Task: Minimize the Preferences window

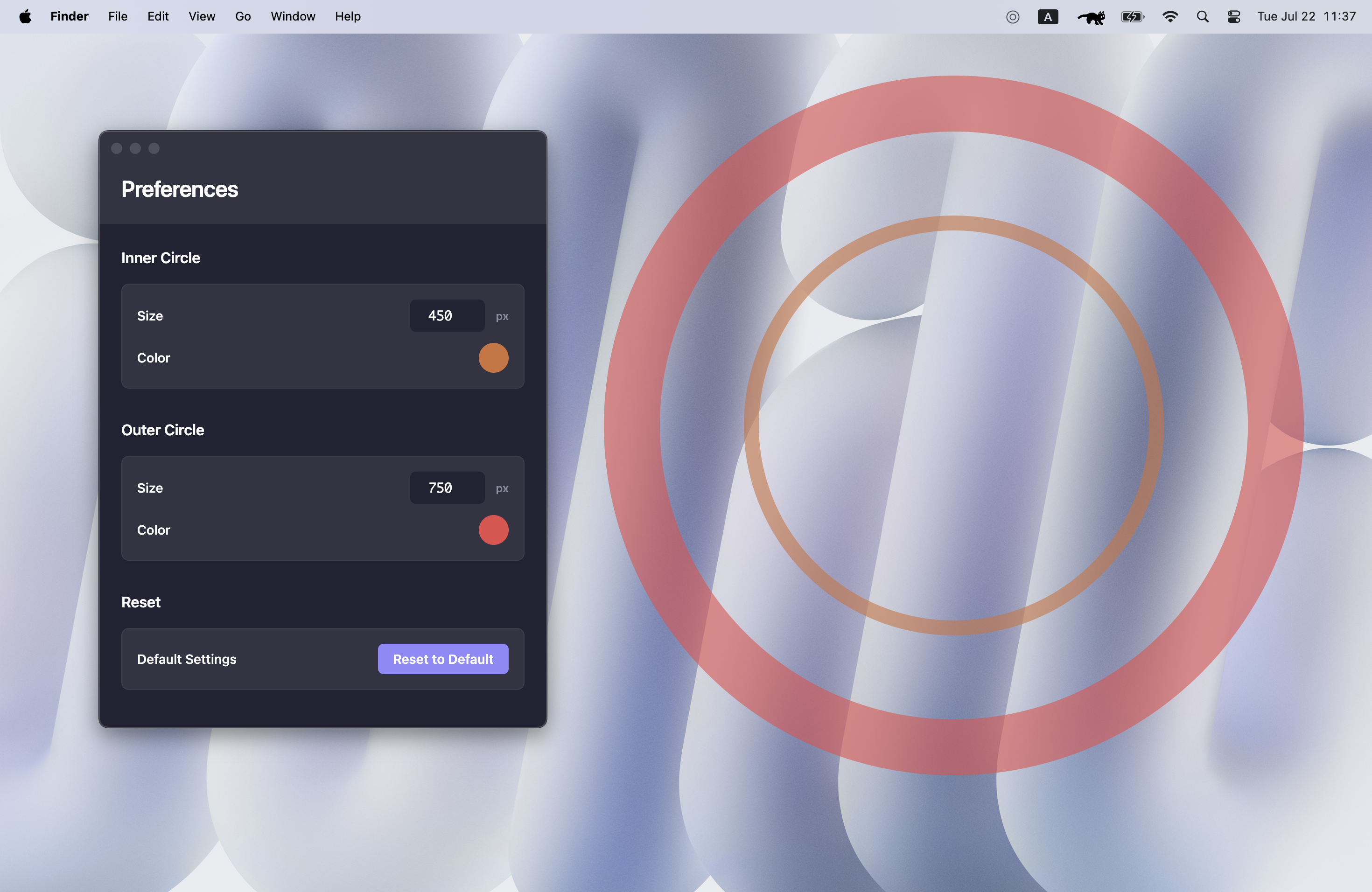Action: 135,149
